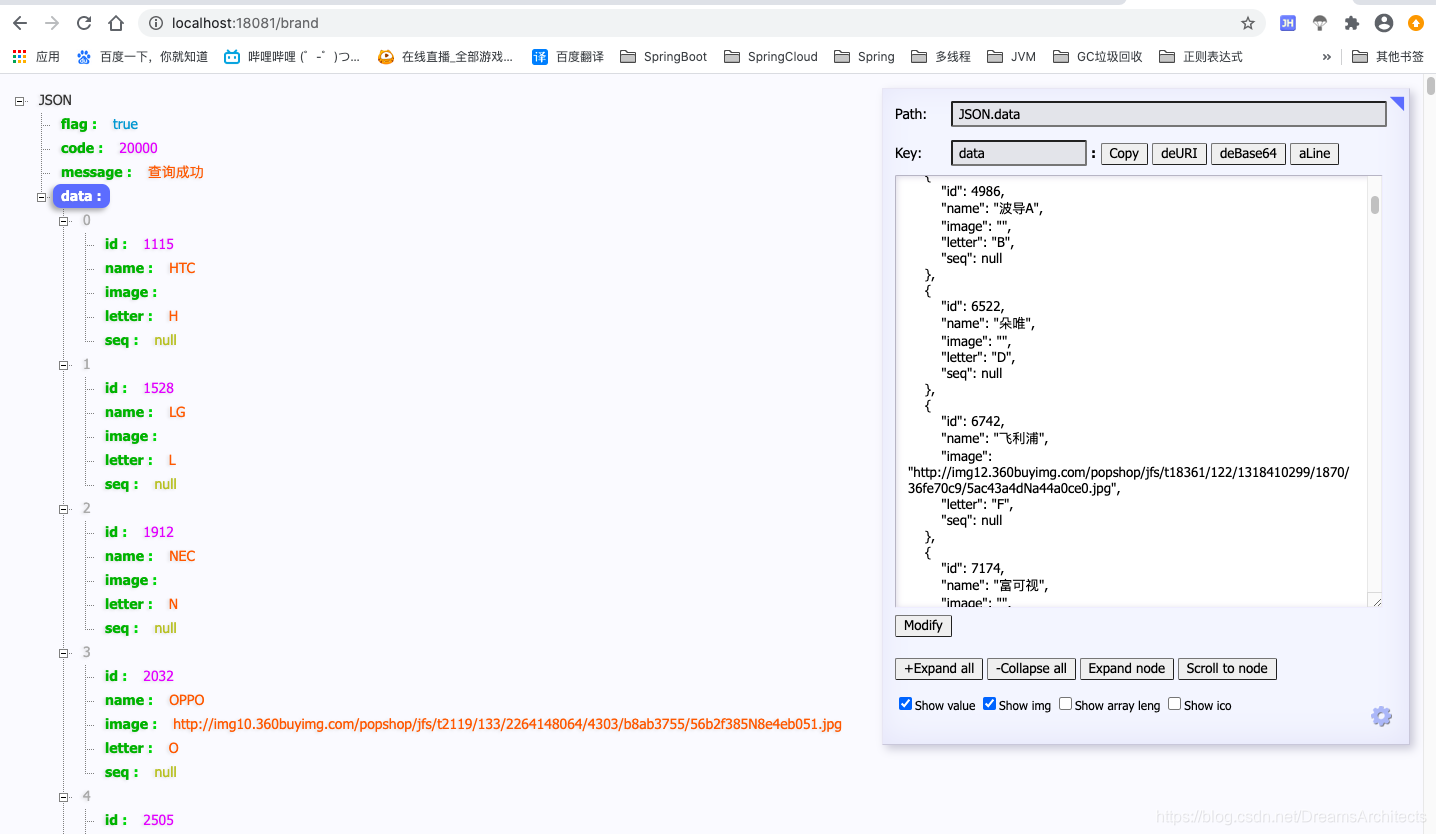Bookmark this page with the star icon
Viewport: 1436px width, 835px height.
point(1248,23)
